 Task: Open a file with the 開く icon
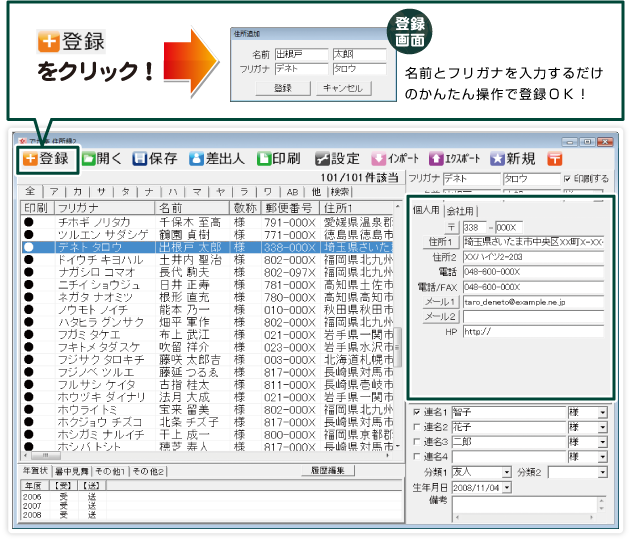point(102,159)
